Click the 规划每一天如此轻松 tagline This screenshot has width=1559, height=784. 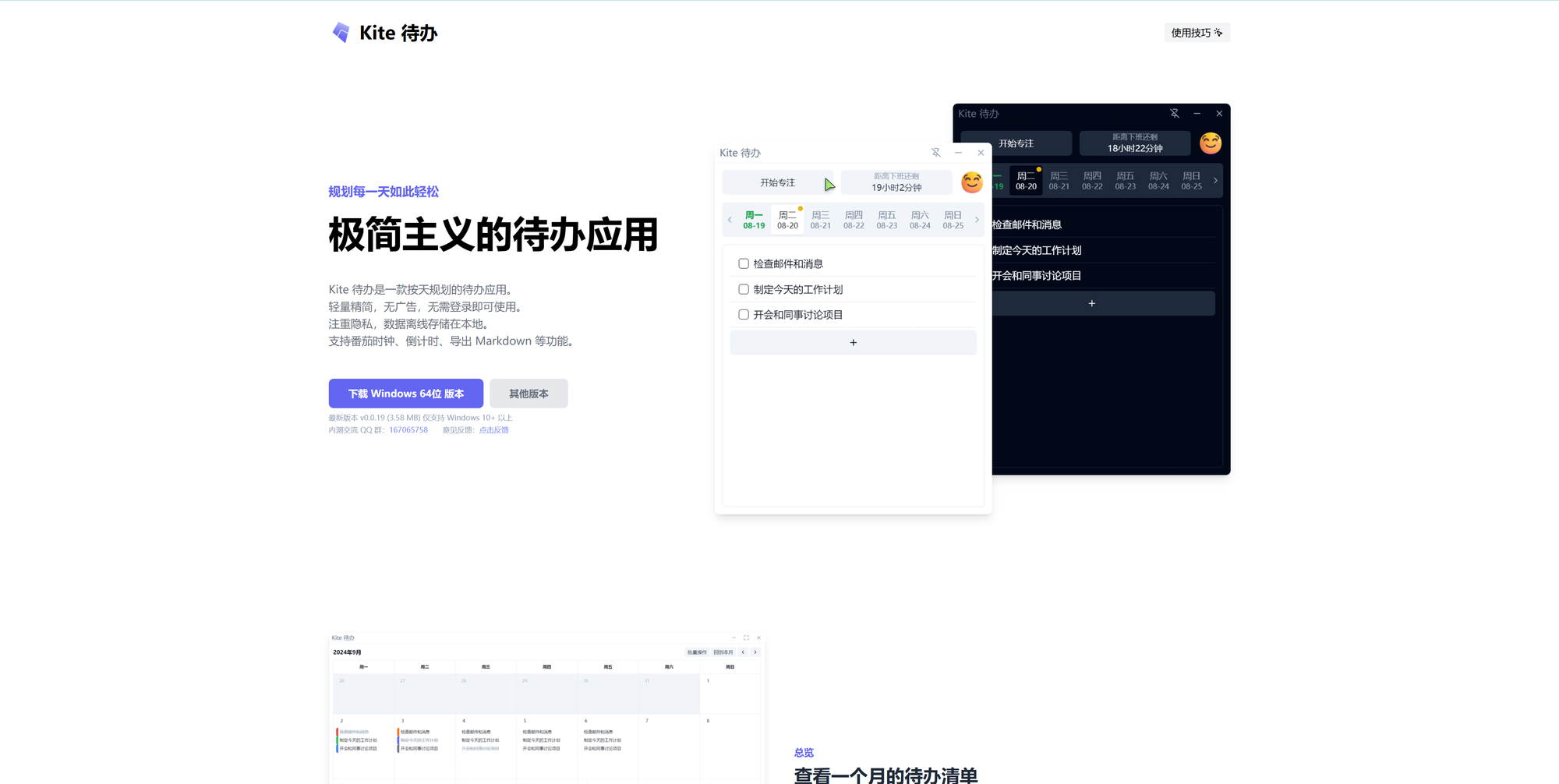pyautogui.click(x=384, y=192)
